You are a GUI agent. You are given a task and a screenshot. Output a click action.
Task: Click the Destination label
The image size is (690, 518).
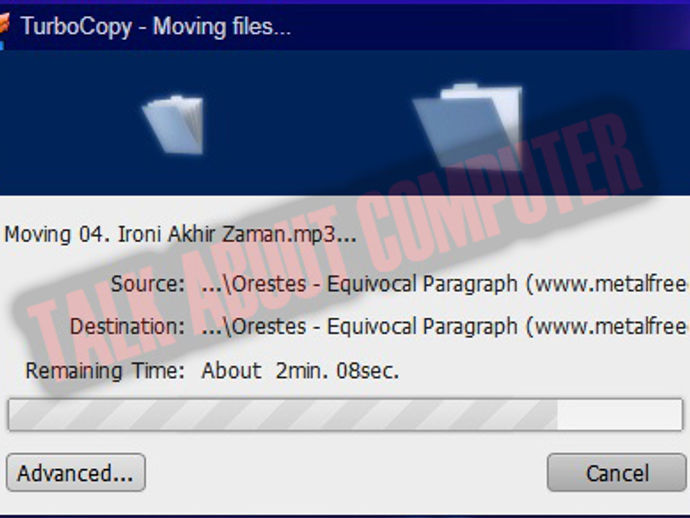click(127, 326)
